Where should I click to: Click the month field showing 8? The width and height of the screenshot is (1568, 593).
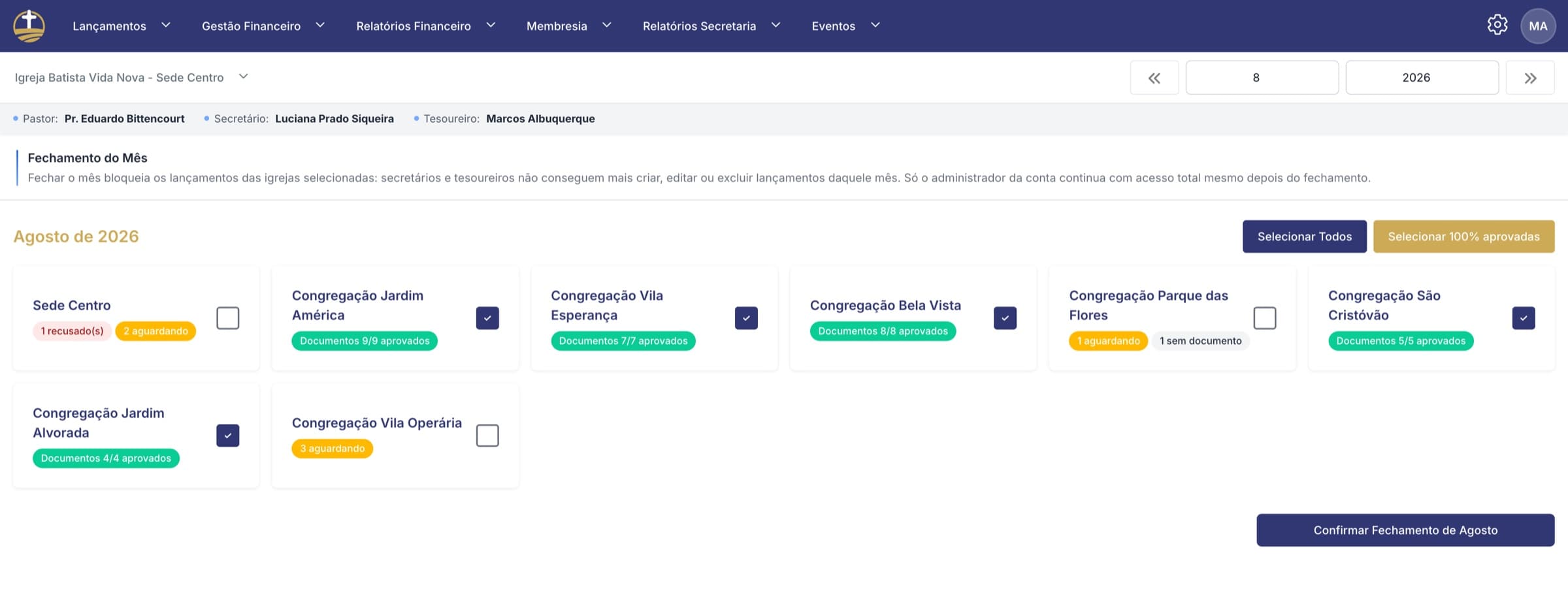pyautogui.click(x=1262, y=78)
